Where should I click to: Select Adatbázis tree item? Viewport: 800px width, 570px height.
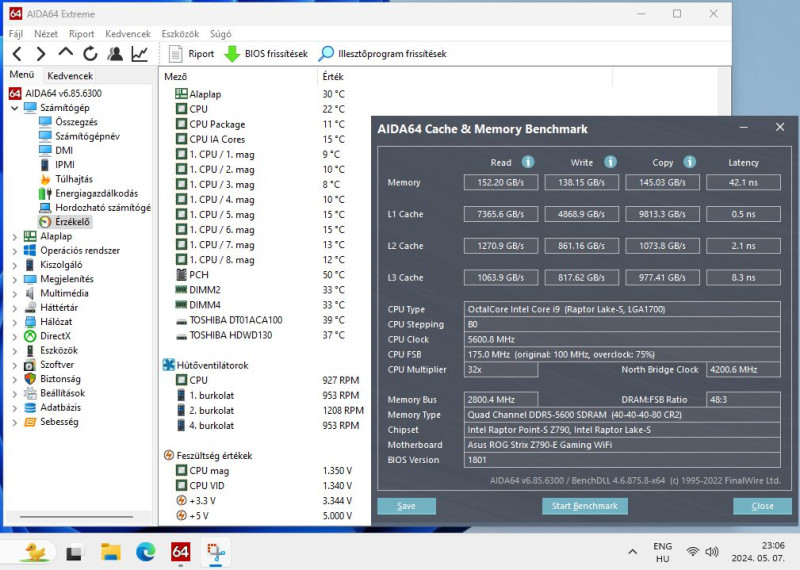(53, 407)
